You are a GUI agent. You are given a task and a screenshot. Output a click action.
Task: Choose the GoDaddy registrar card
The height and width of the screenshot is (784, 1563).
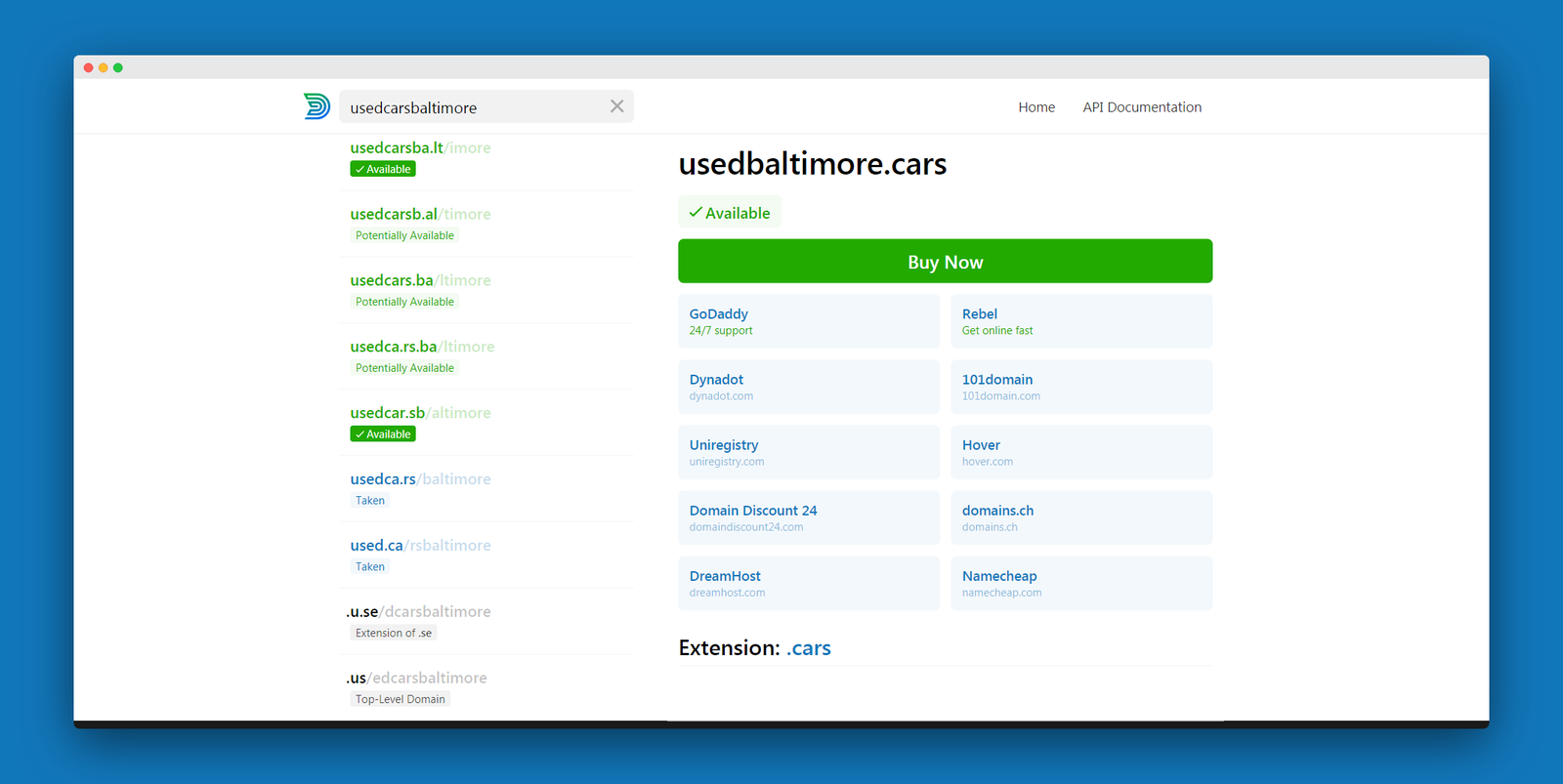809,321
